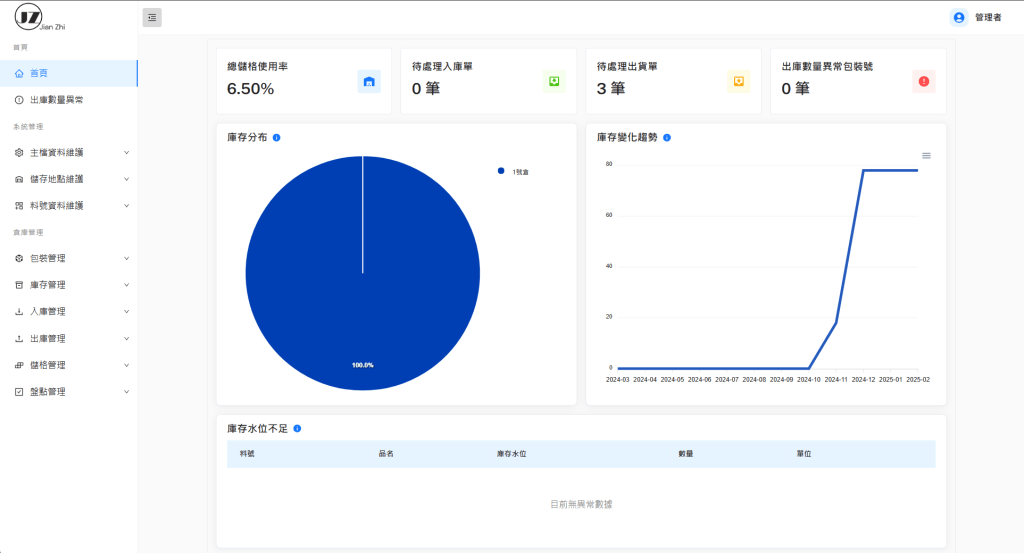The height and width of the screenshot is (553, 1024).
Task: Click the info icon beside 庫存分布
Action: pos(276,137)
